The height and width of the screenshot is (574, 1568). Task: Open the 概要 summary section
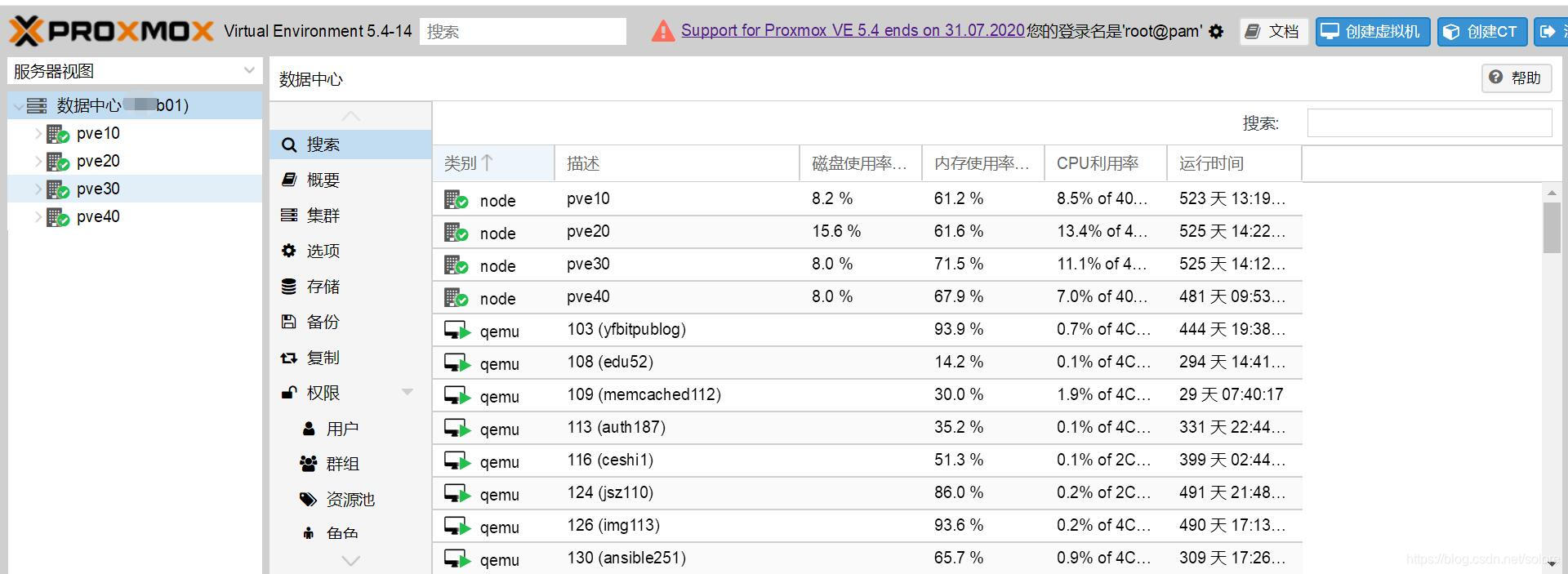[x=350, y=180]
